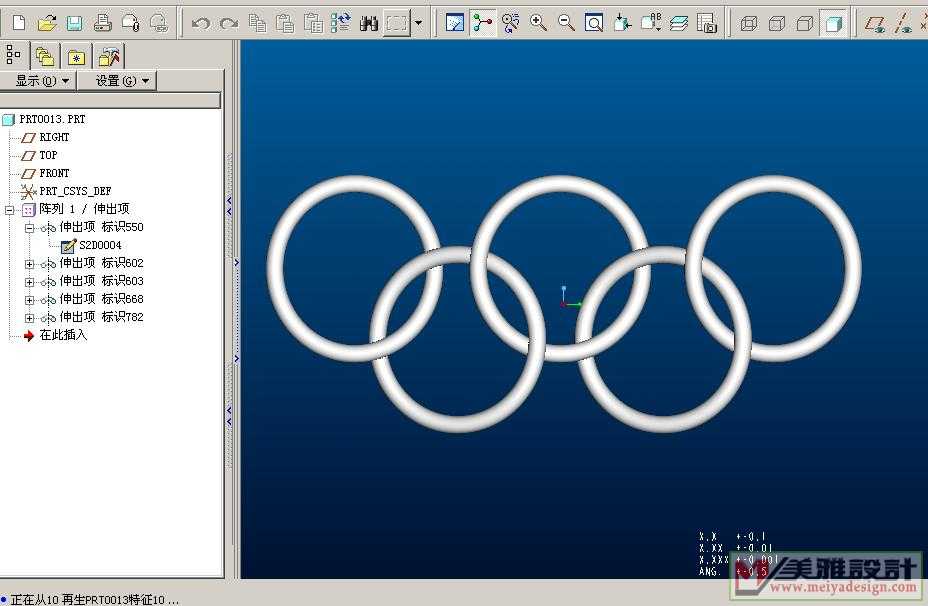
Task: Select the FRONT datum plane
Action: click(54, 173)
